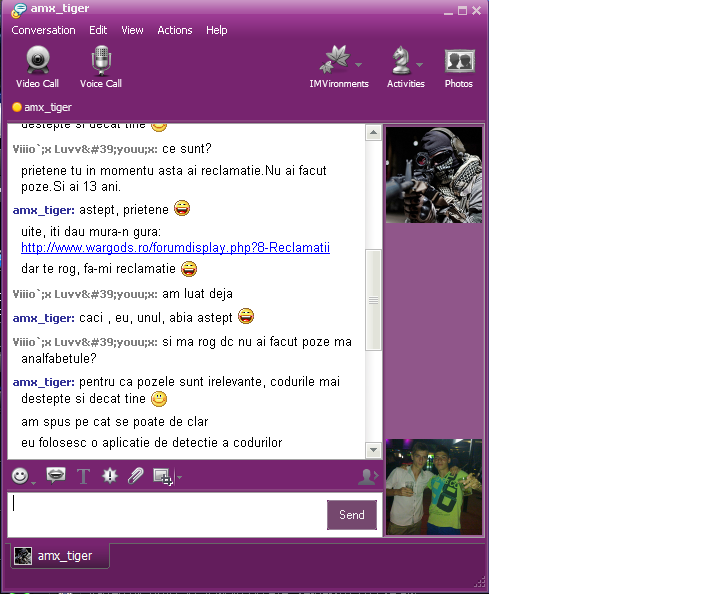Open the Conversation menu
Image resolution: width=720 pixels, height=594 pixels.
tap(44, 30)
